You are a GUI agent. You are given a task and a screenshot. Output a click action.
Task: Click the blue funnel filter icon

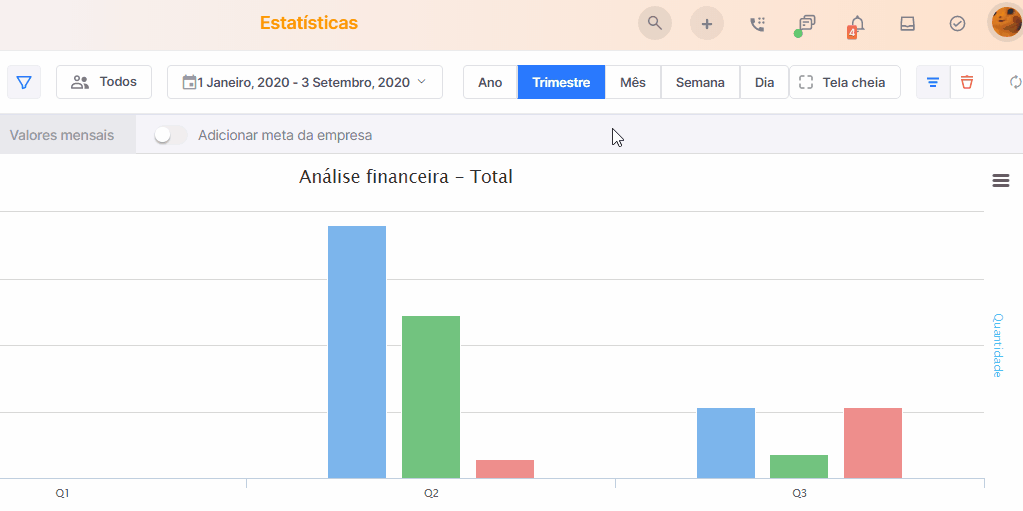click(x=24, y=82)
